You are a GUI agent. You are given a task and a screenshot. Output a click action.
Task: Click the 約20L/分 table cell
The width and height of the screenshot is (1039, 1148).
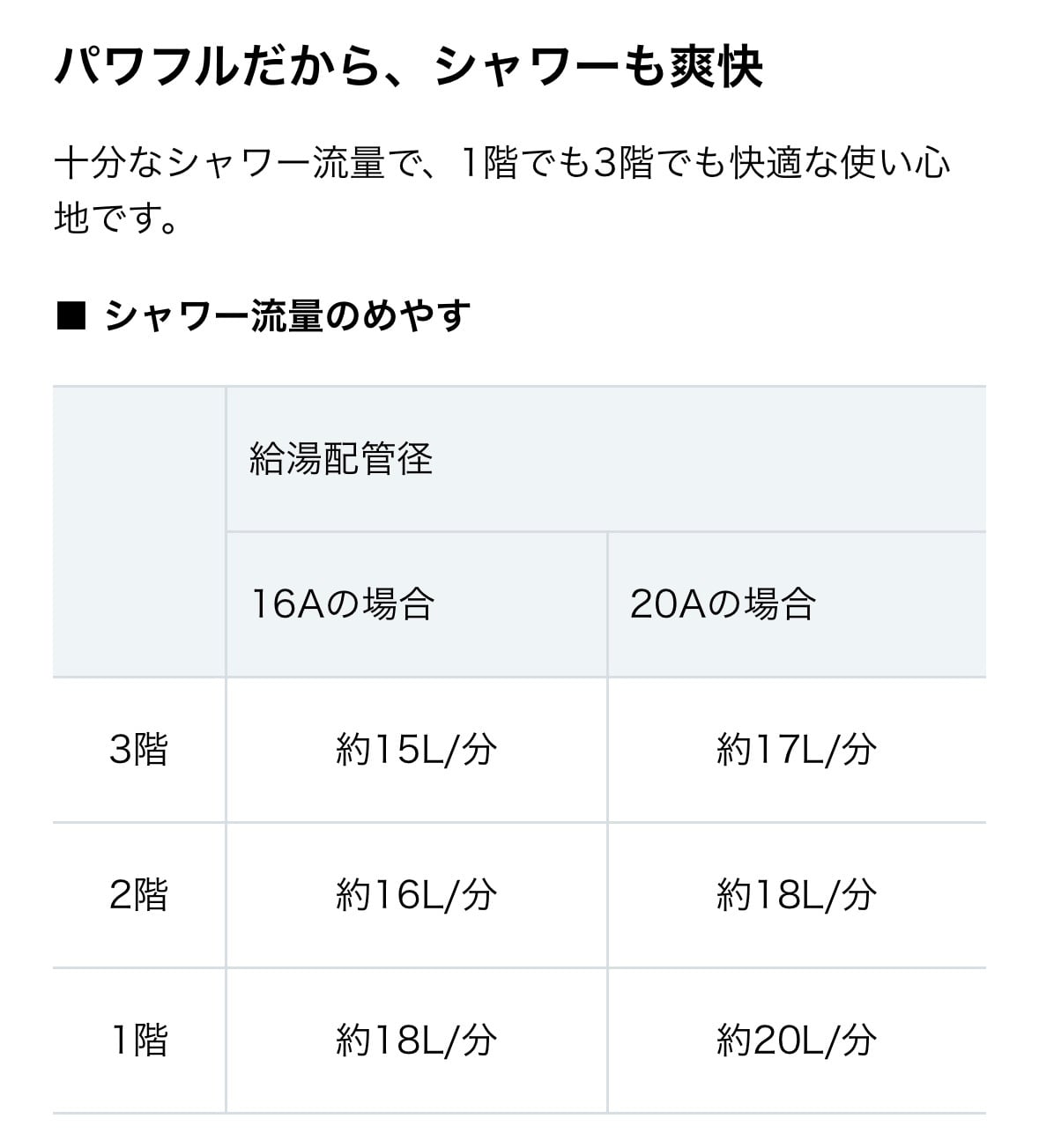[797, 1041]
